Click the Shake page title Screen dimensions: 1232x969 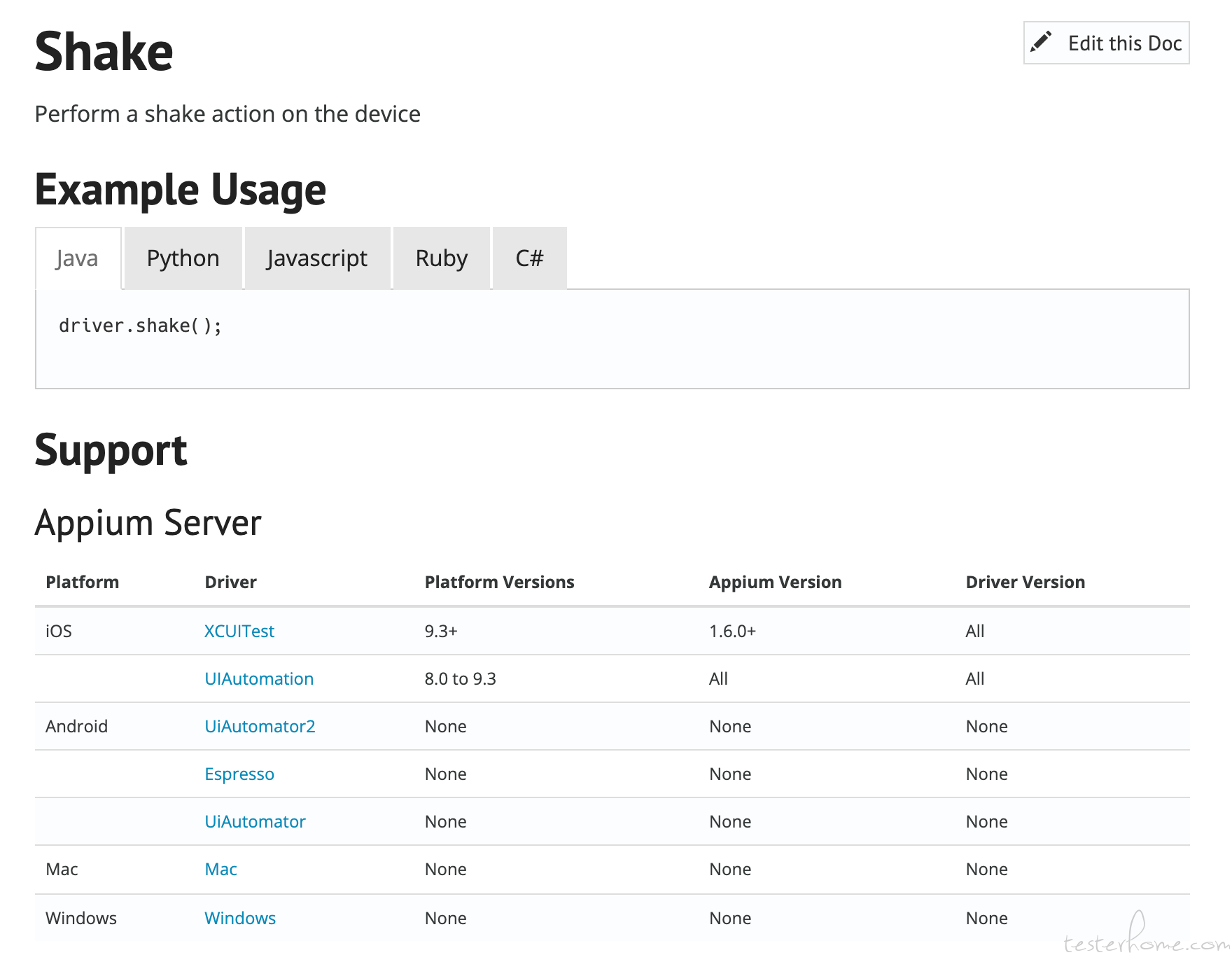click(x=104, y=52)
